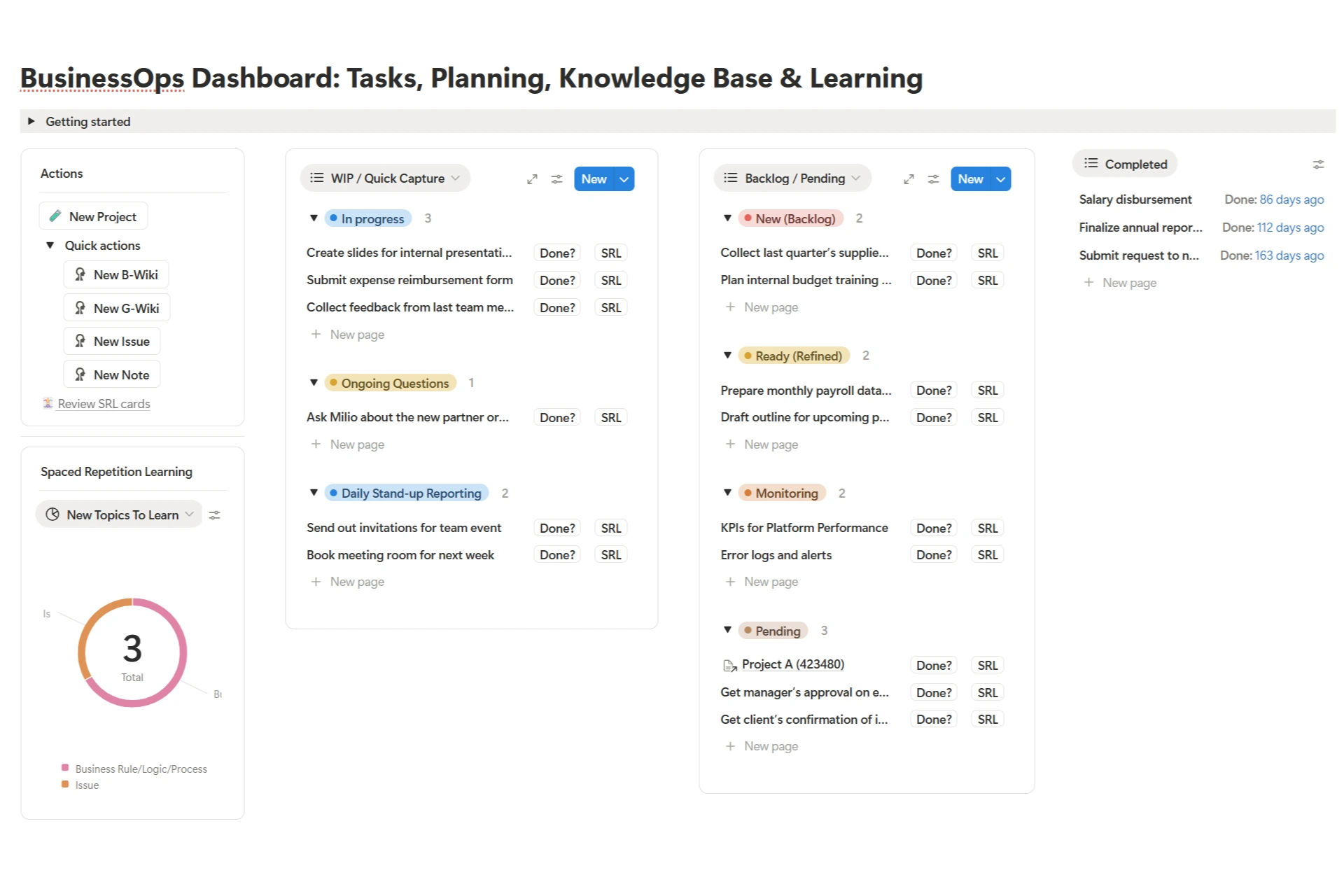Expand the Getting started toggle
The width and height of the screenshot is (1344, 896).
pos(31,121)
